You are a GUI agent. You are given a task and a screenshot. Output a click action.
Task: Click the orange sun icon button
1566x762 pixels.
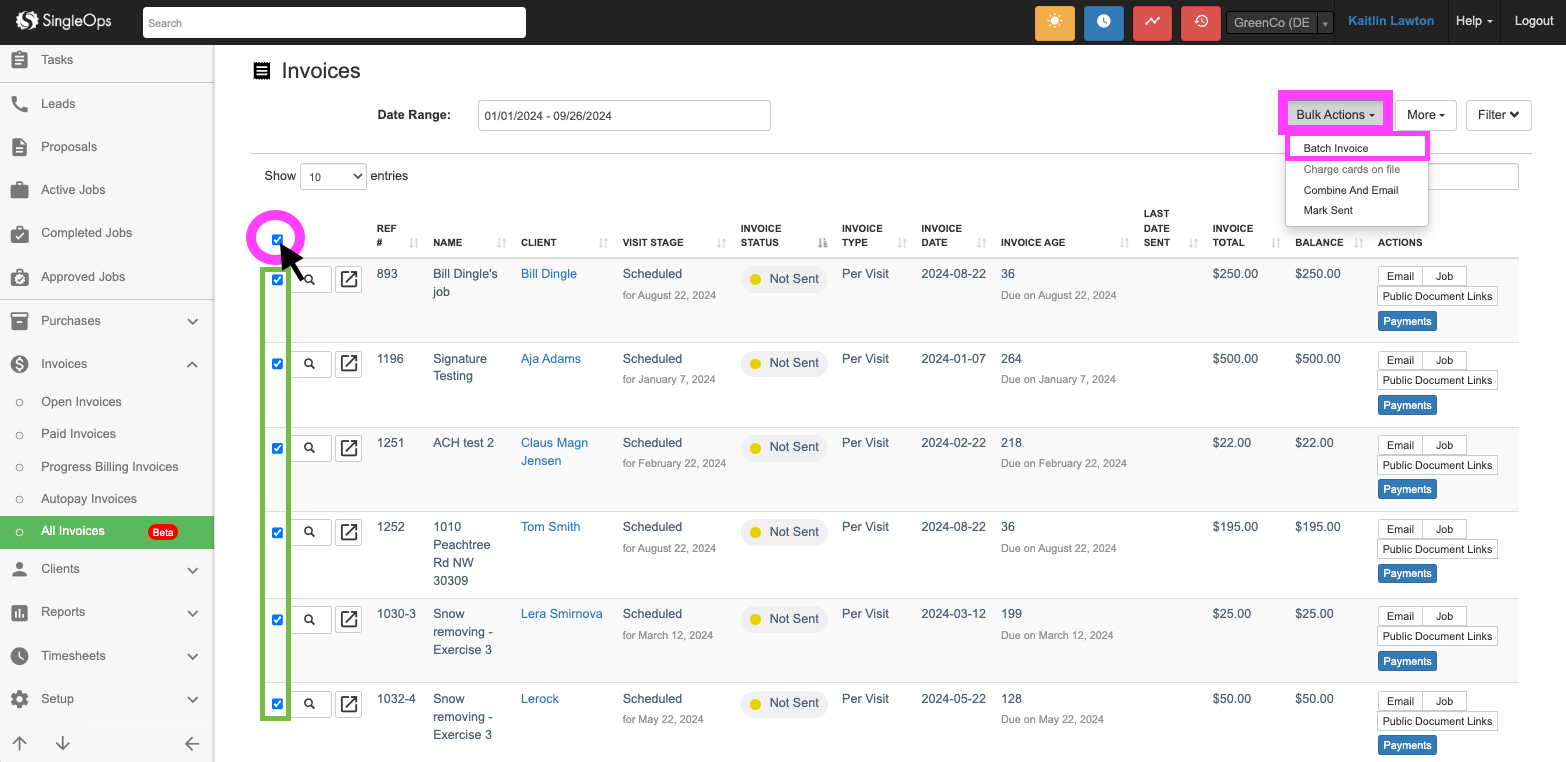(1054, 22)
